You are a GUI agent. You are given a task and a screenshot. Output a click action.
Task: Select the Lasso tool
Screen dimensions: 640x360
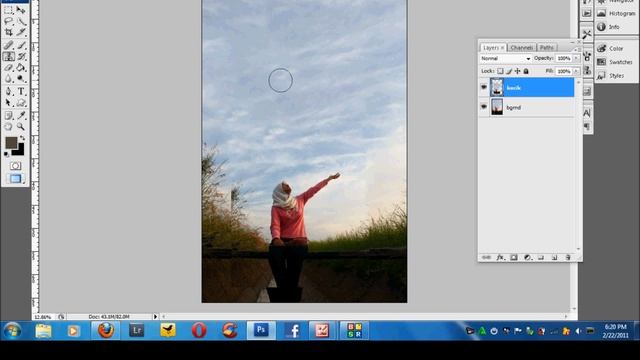pos(9,22)
